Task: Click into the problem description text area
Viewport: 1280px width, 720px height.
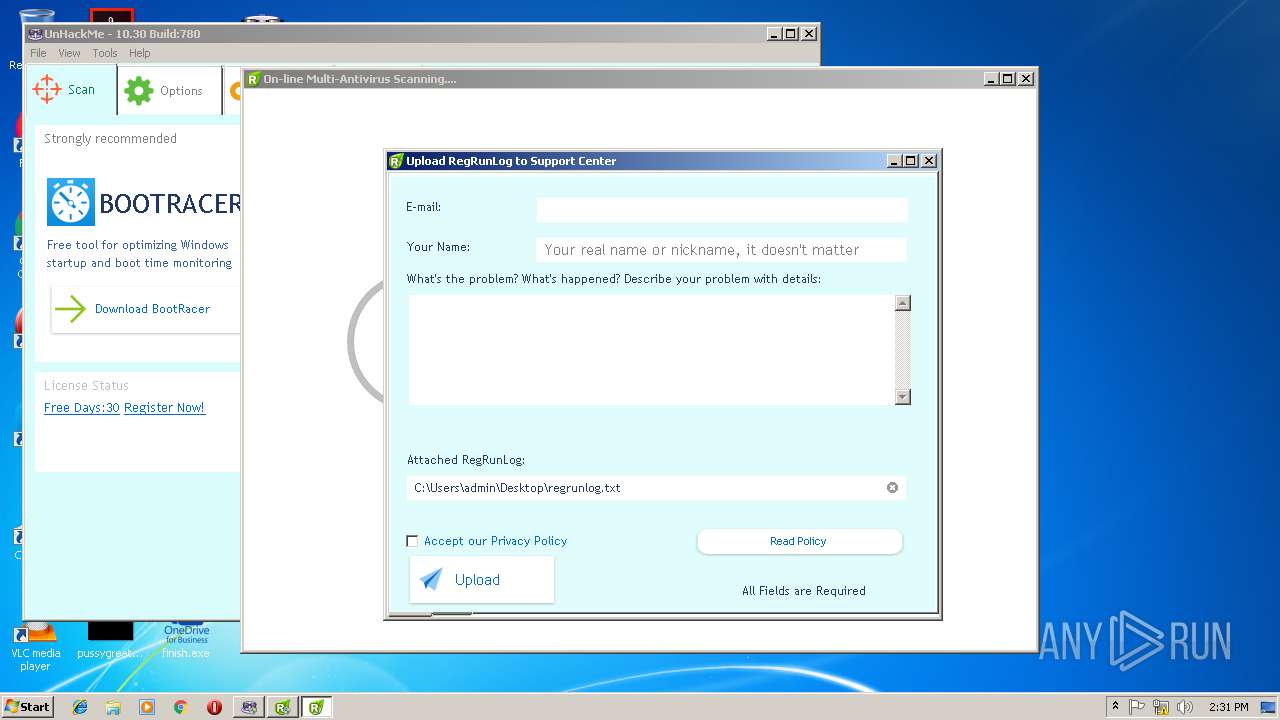Action: click(x=652, y=350)
